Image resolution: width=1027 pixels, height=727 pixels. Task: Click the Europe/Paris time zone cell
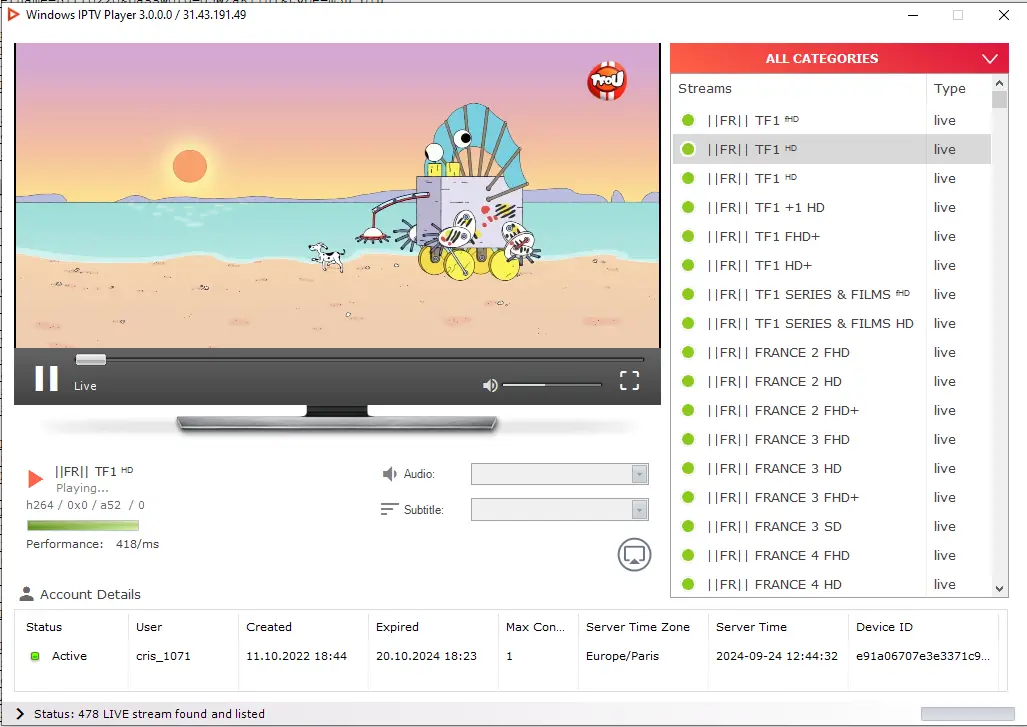click(622, 656)
